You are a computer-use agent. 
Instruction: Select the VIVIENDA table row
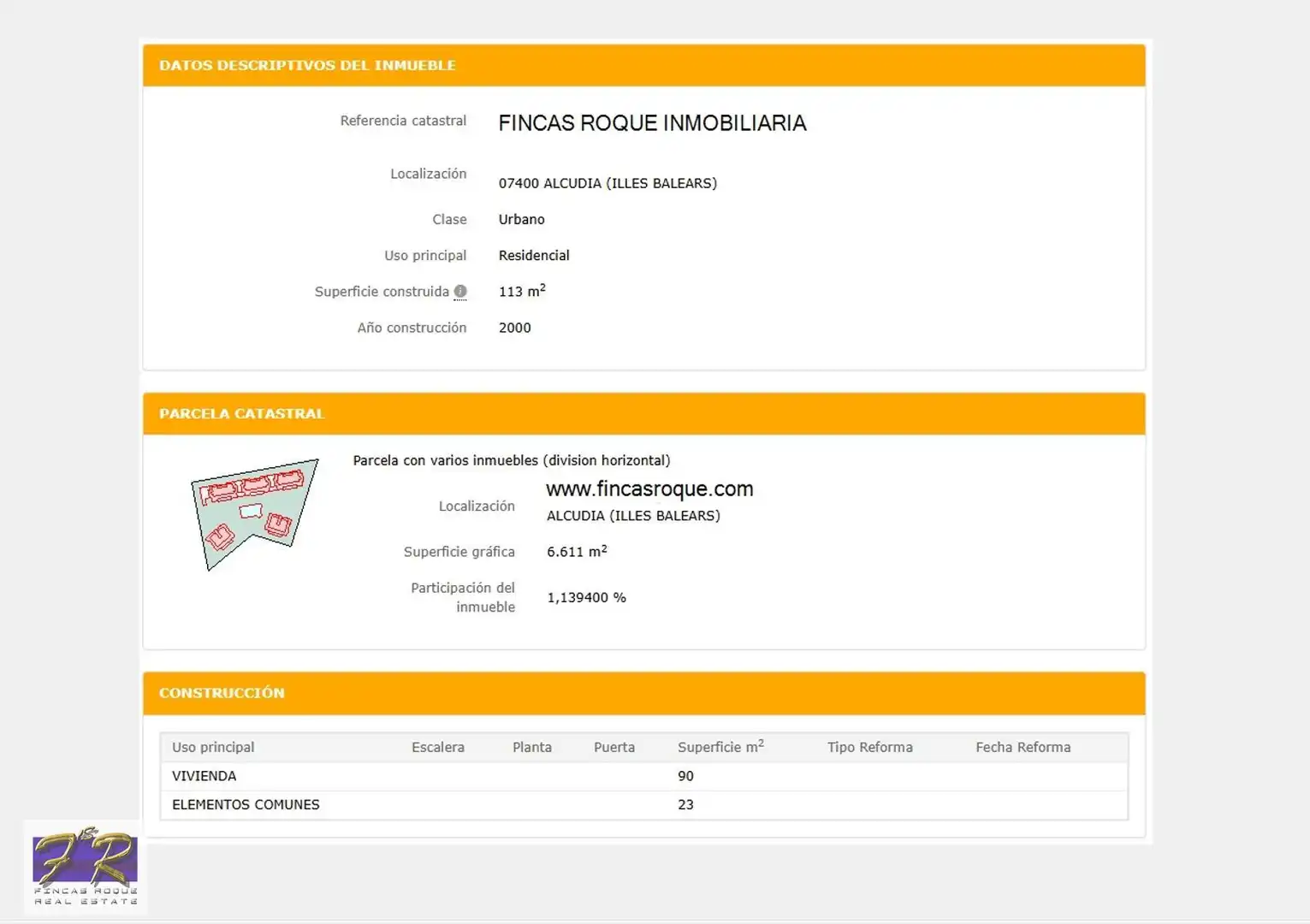(x=644, y=776)
